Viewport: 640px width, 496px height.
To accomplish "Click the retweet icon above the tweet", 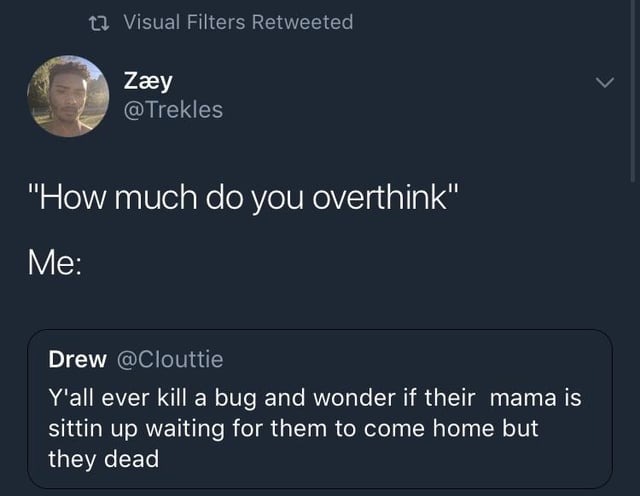I will coord(100,22).
